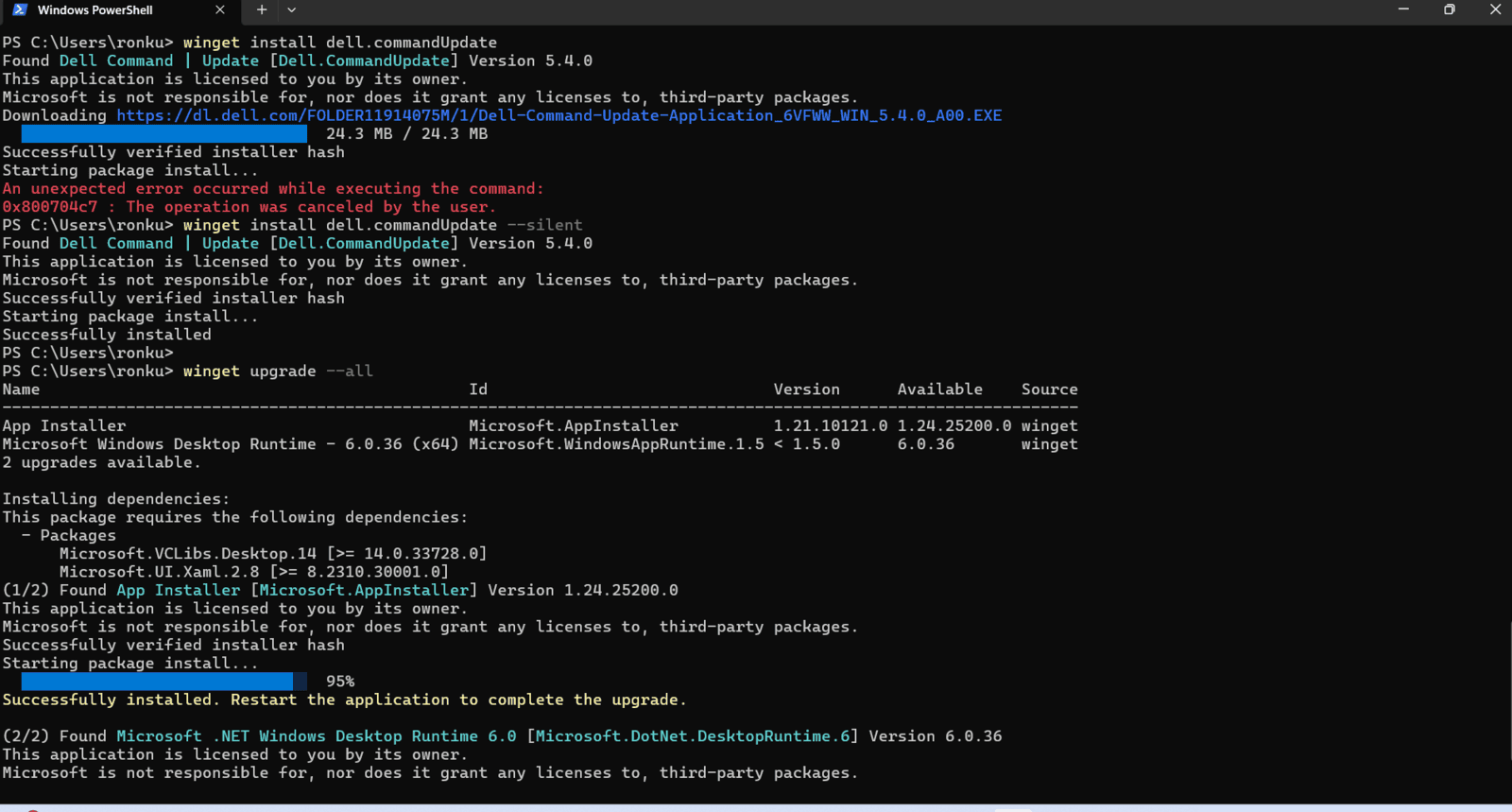Click the '95%' progress percentage
The width and height of the screenshot is (1512, 812).
coord(340,682)
